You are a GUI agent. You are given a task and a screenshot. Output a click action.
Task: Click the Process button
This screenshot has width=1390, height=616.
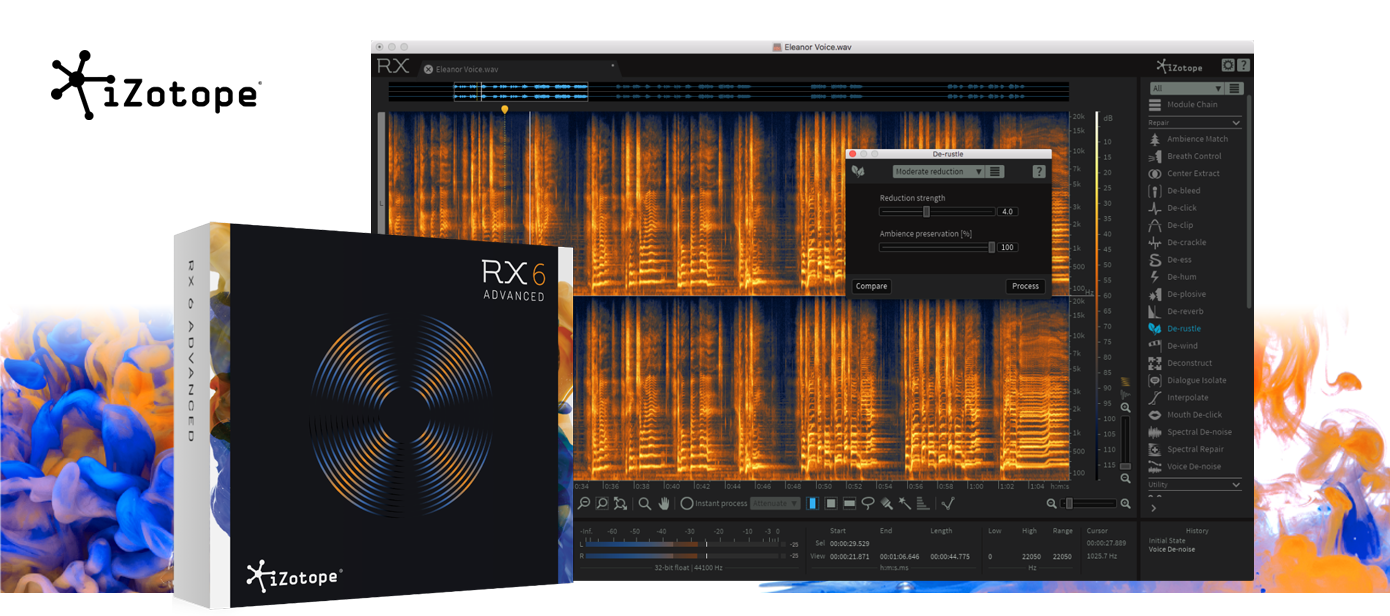tap(1025, 286)
